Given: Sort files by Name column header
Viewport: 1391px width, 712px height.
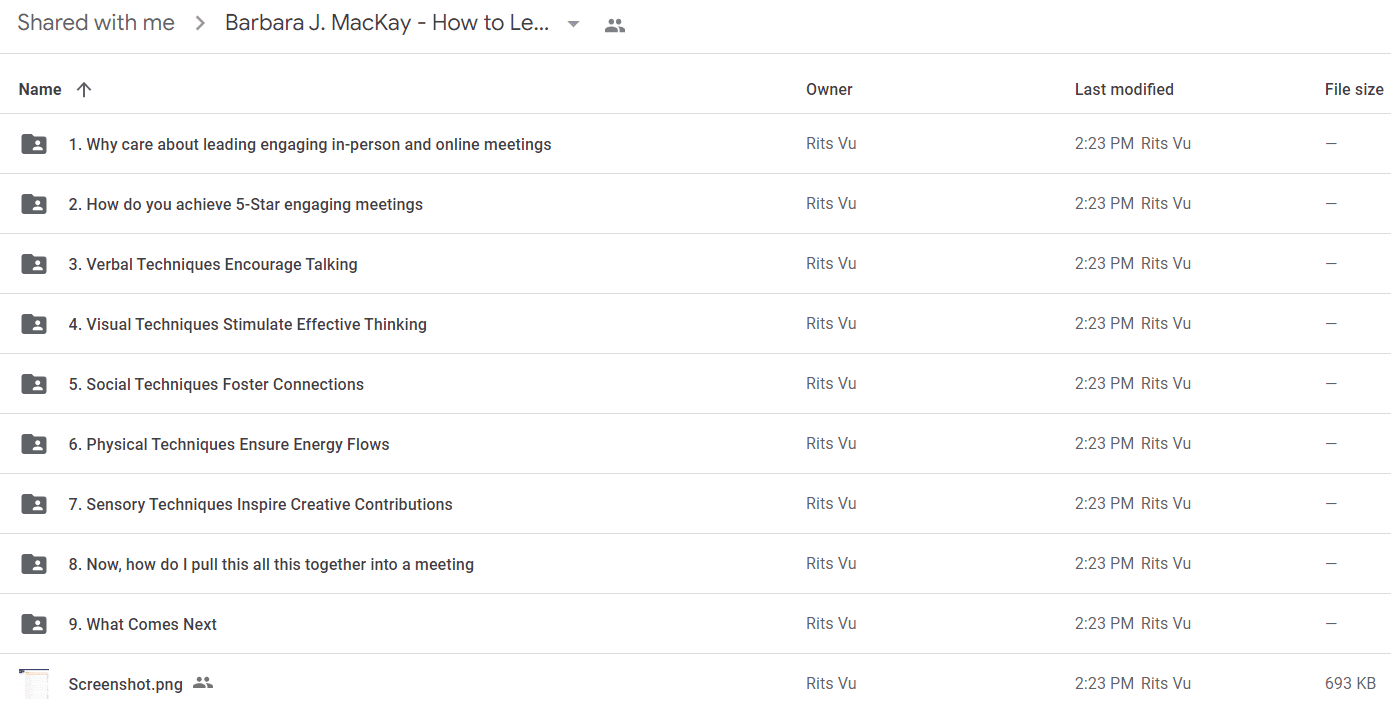Looking at the screenshot, I should (x=40, y=89).
